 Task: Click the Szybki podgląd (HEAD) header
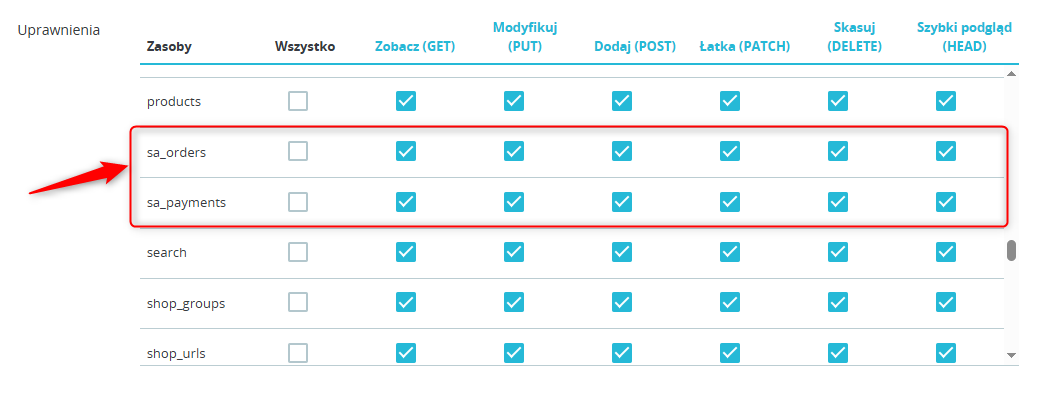point(964,37)
